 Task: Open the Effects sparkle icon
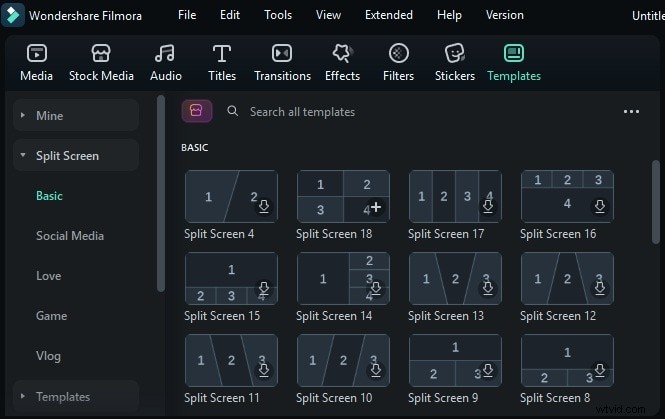(342, 54)
